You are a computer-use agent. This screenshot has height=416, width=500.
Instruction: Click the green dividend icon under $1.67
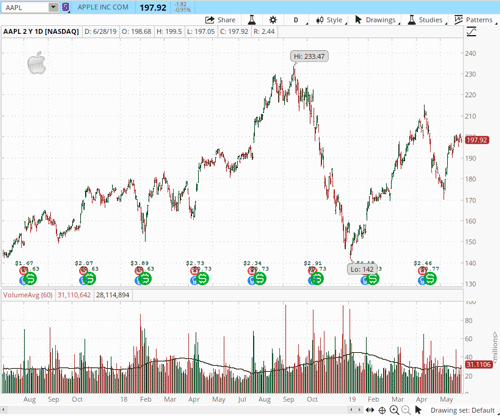30,278
